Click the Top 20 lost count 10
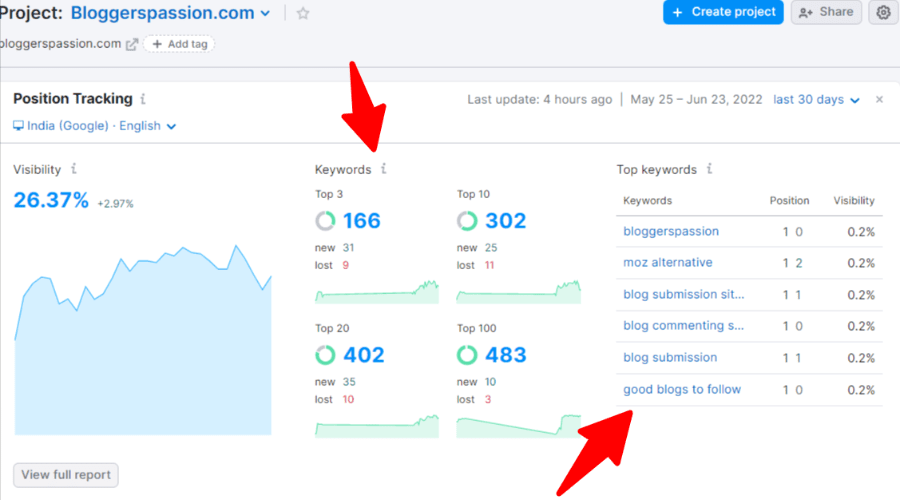Image resolution: width=900 pixels, height=500 pixels. 348,400
